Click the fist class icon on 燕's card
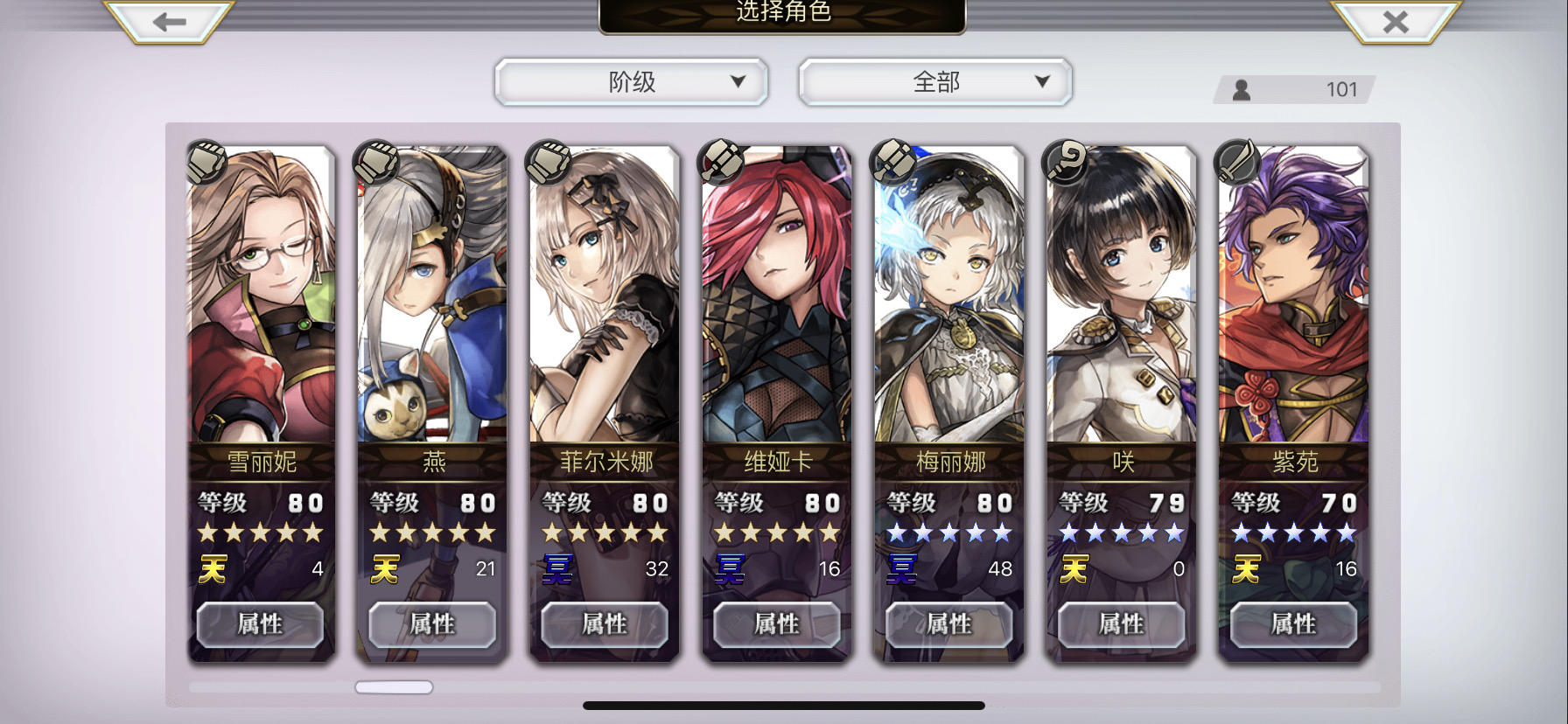This screenshot has height=724, width=1568. coord(376,162)
